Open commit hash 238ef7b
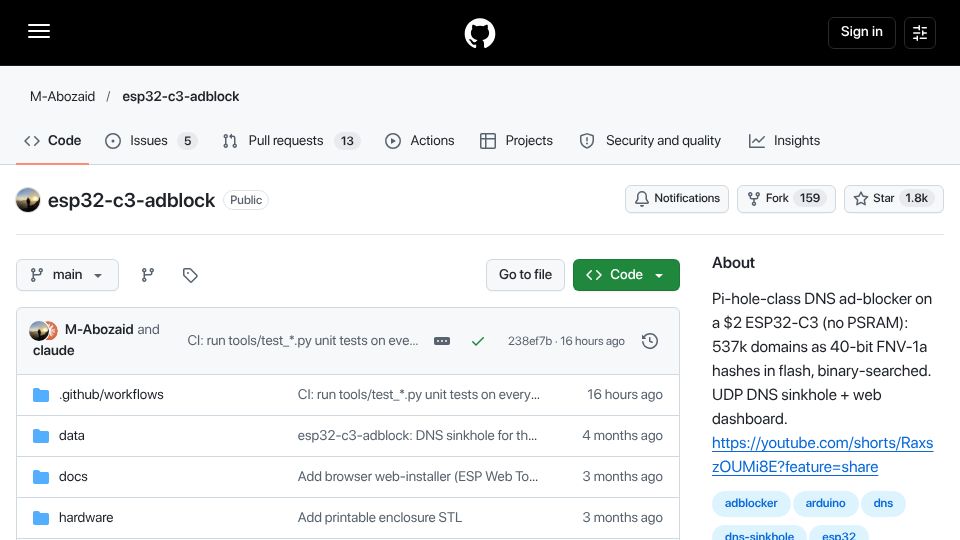This screenshot has height=540, width=960. (530, 341)
